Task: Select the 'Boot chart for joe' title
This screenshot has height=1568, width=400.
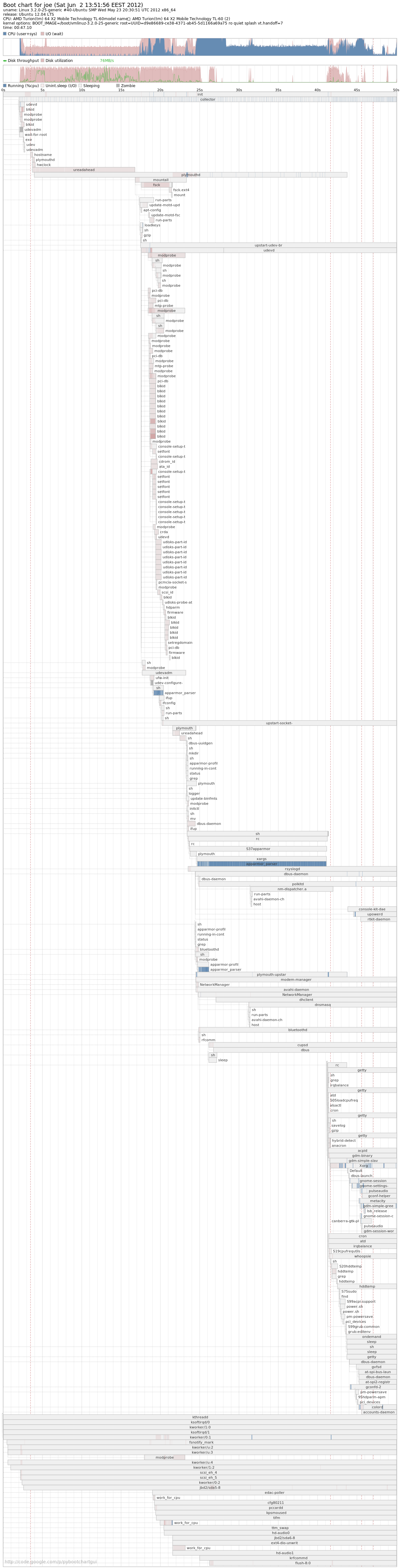Action: pyautogui.click(x=73, y=5)
